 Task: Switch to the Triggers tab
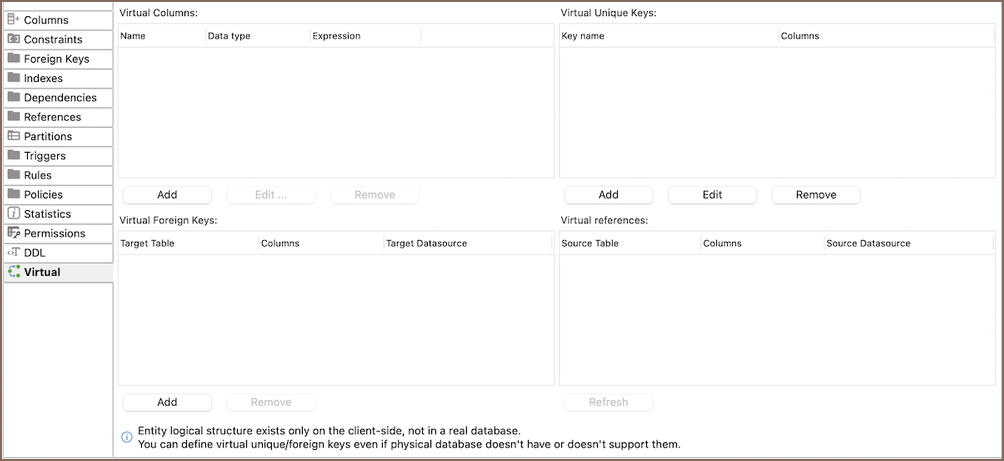45,156
